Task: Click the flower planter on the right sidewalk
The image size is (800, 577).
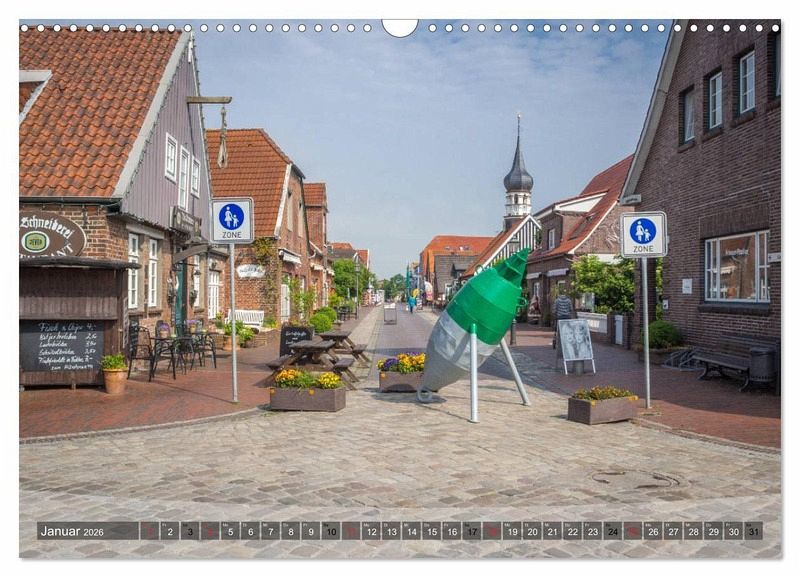Action: click(x=602, y=406)
